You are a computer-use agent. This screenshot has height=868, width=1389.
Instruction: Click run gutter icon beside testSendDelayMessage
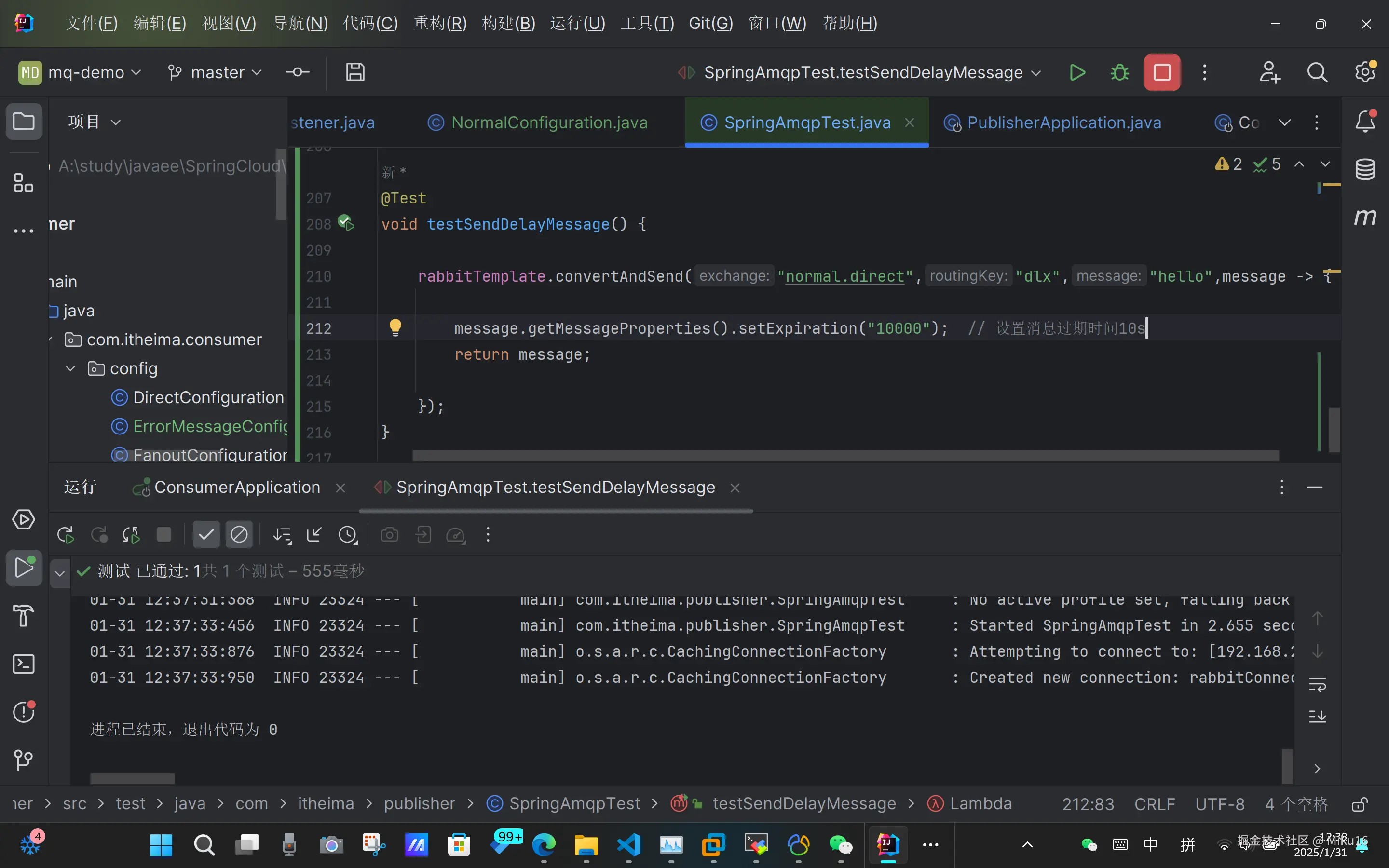(x=346, y=223)
